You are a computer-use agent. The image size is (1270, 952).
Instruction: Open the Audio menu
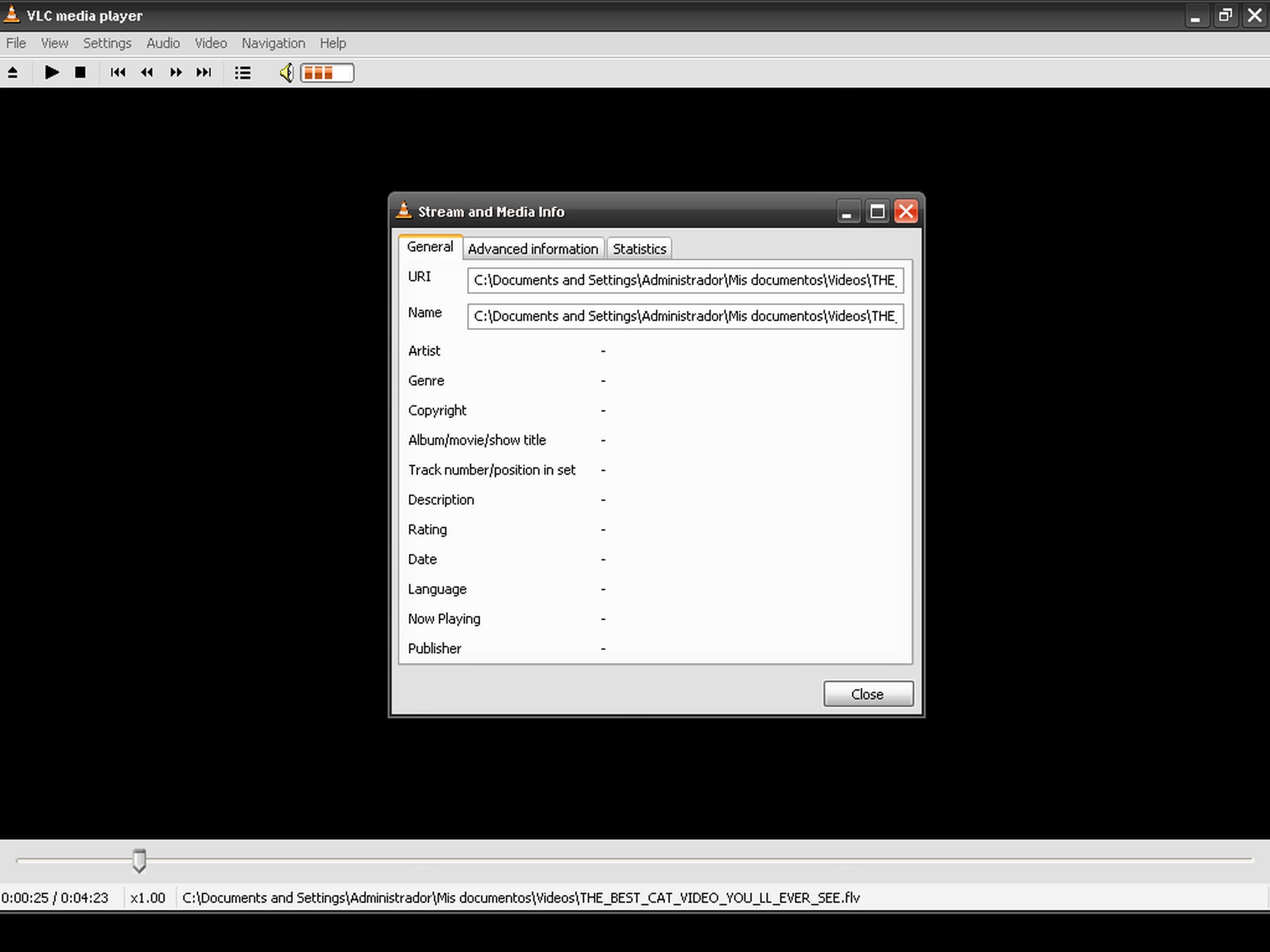pyautogui.click(x=163, y=44)
